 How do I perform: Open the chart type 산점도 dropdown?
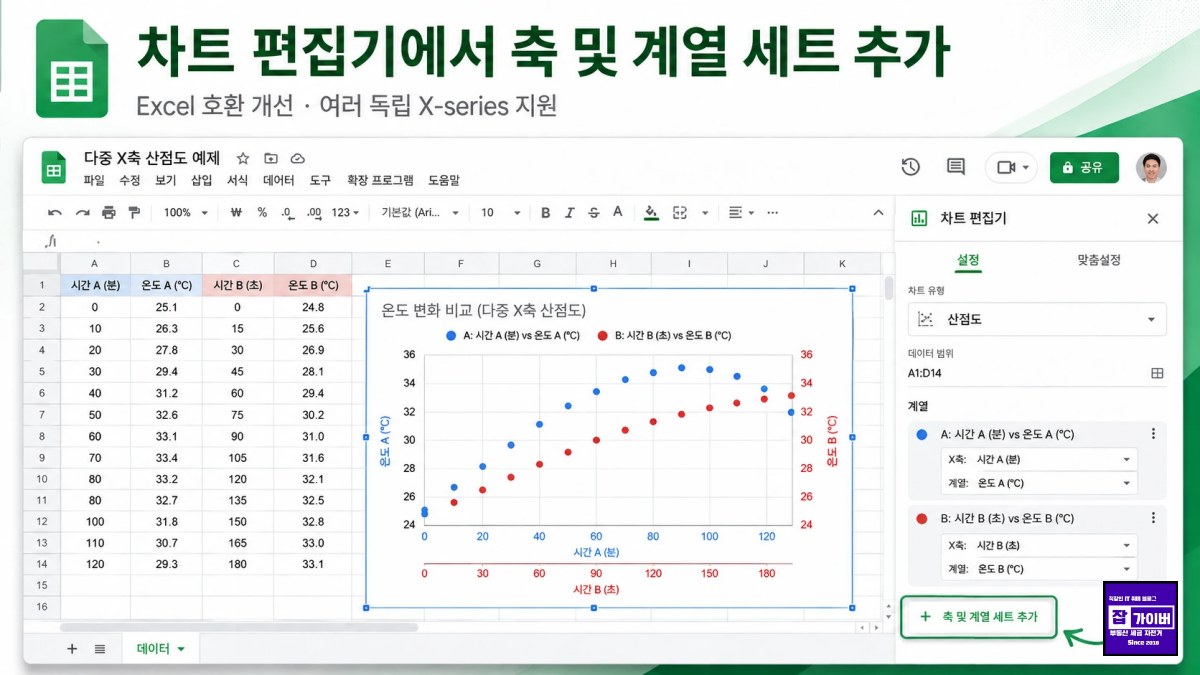(1037, 319)
